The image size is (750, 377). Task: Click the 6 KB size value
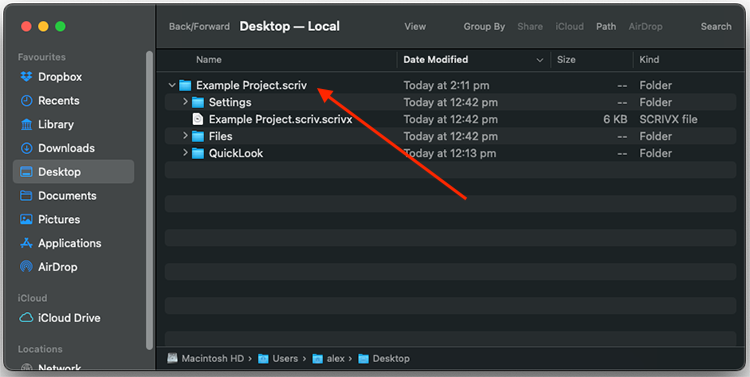(x=615, y=119)
